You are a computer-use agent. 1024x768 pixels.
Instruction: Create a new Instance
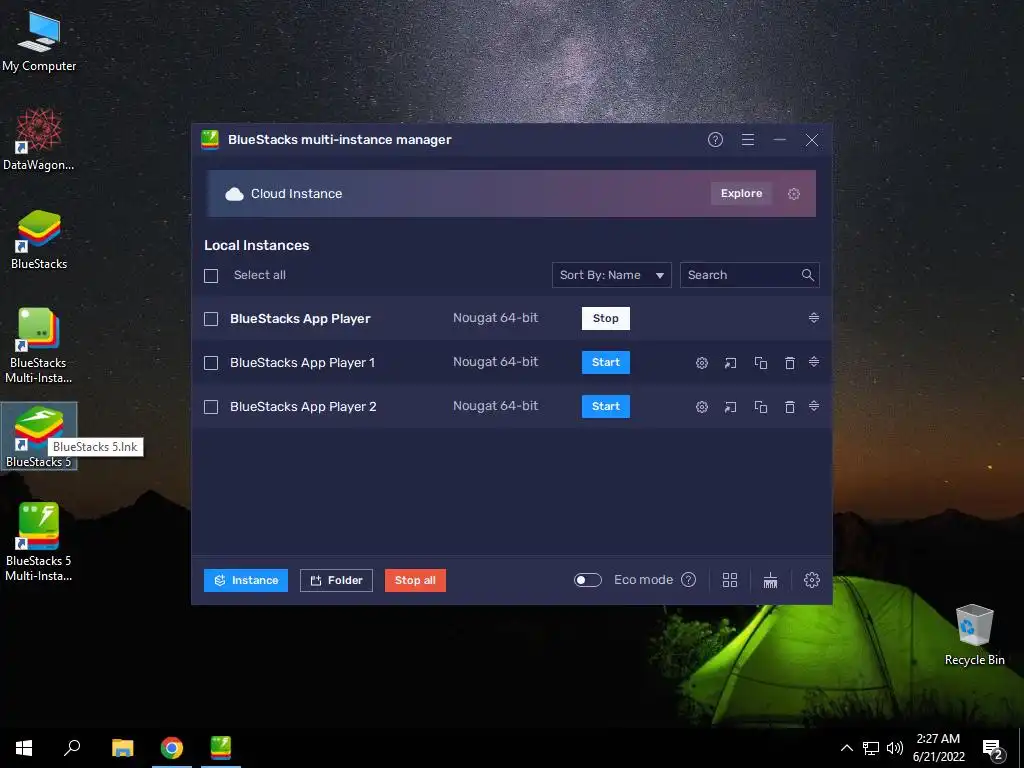(246, 580)
